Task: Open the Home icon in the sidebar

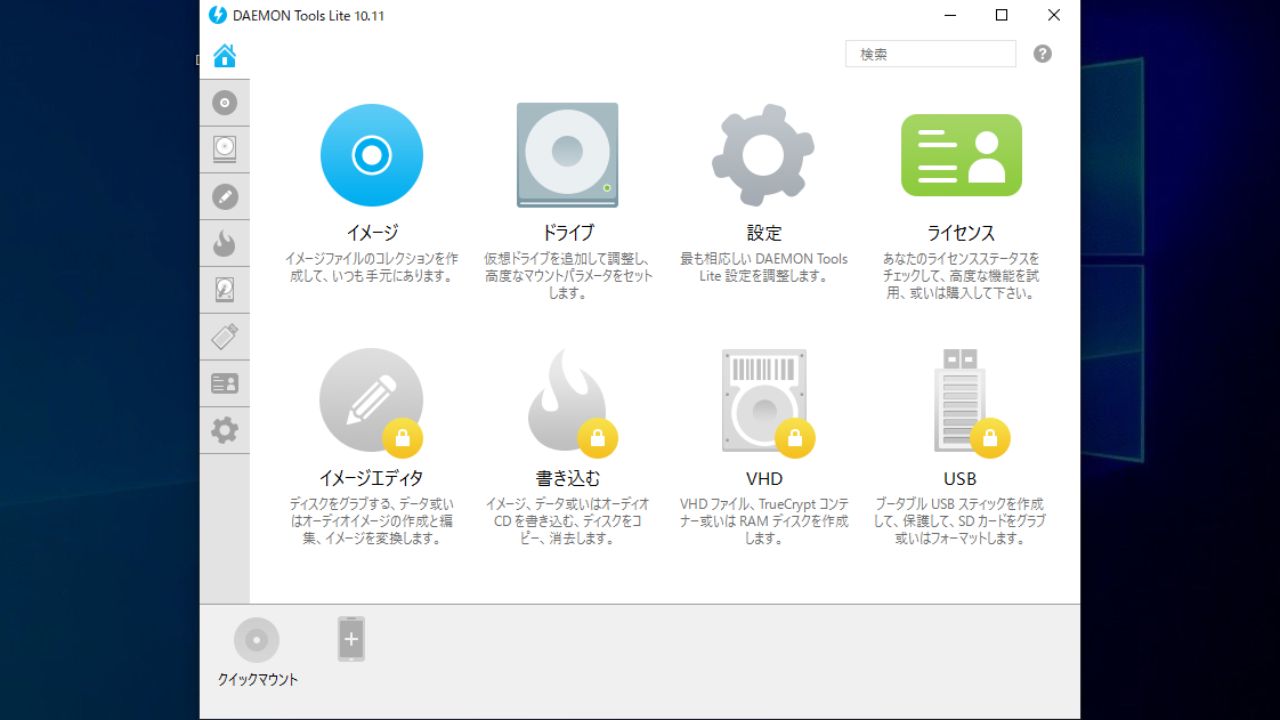Action: (x=224, y=56)
